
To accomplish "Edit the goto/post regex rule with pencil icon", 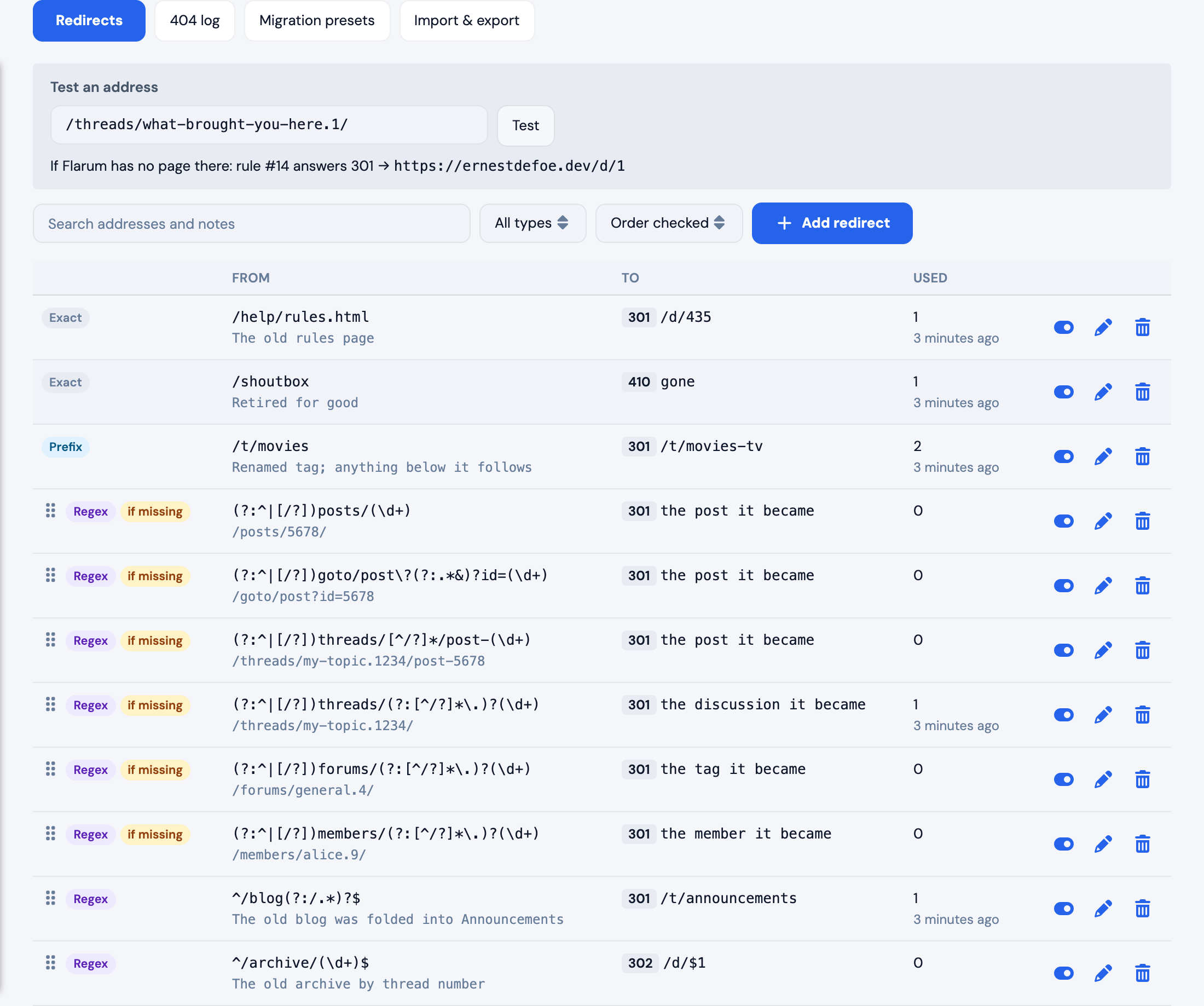I will (1103, 586).
